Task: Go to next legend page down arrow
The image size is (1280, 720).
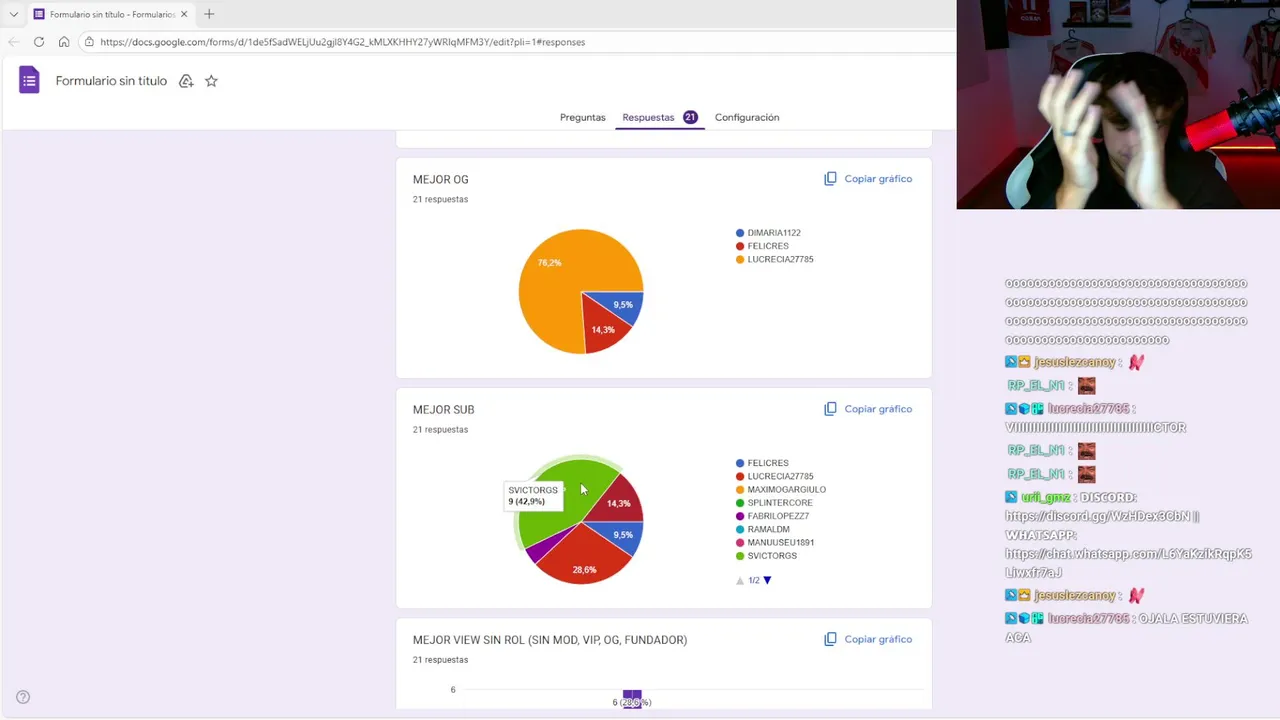Action: point(767,580)
